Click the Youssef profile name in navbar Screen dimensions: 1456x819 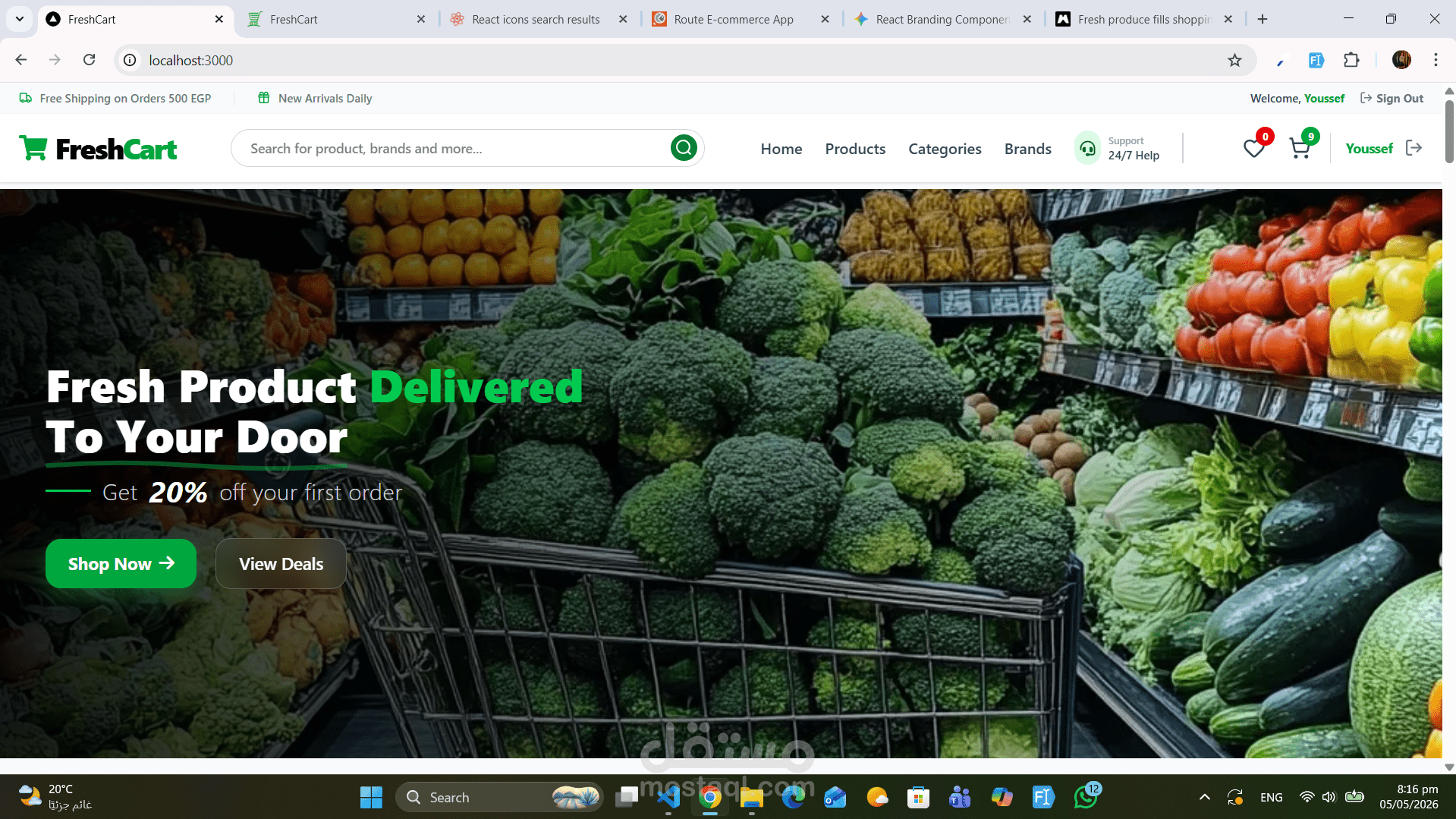pos(1369,149)
